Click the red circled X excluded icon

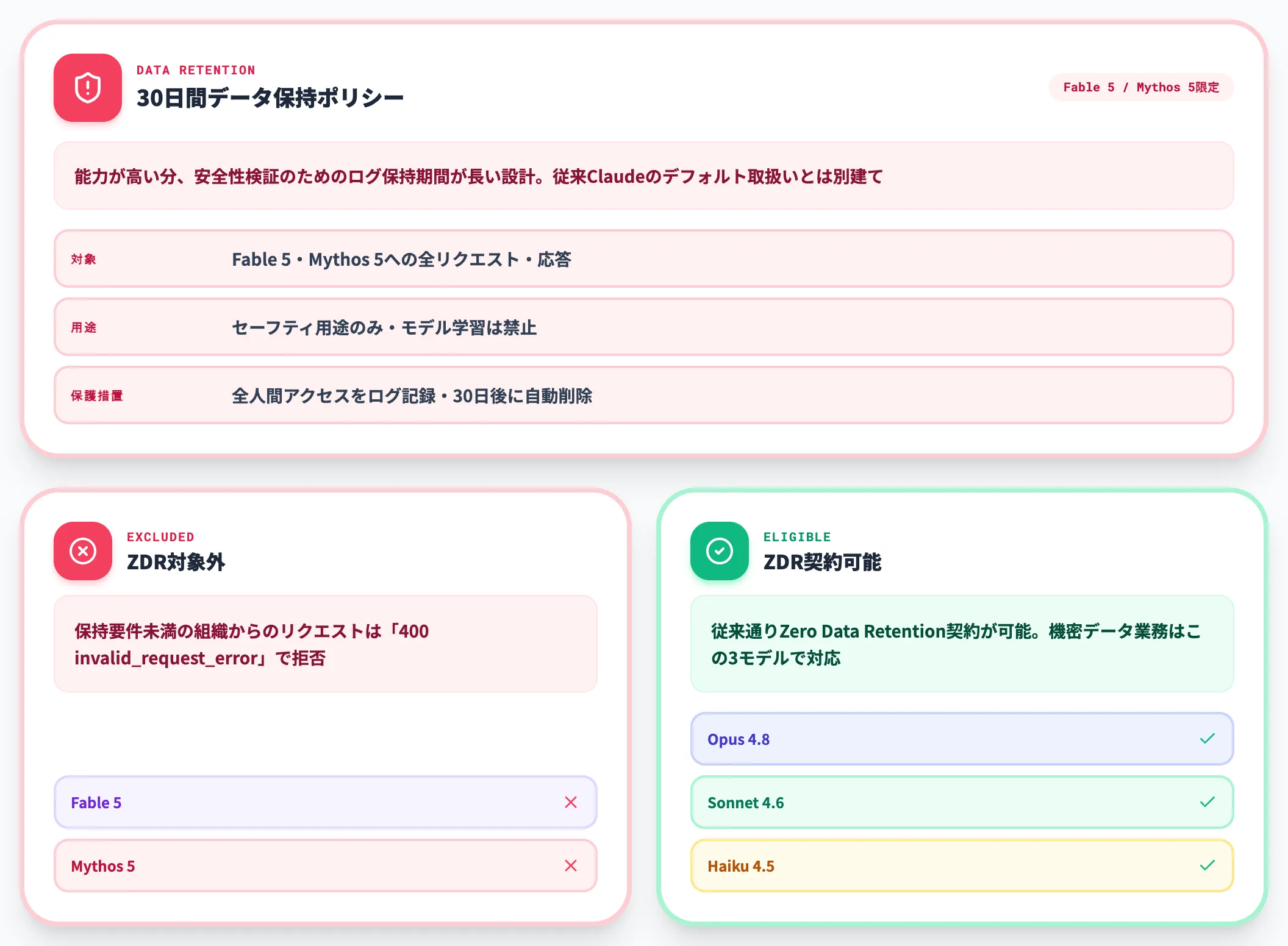83,551
